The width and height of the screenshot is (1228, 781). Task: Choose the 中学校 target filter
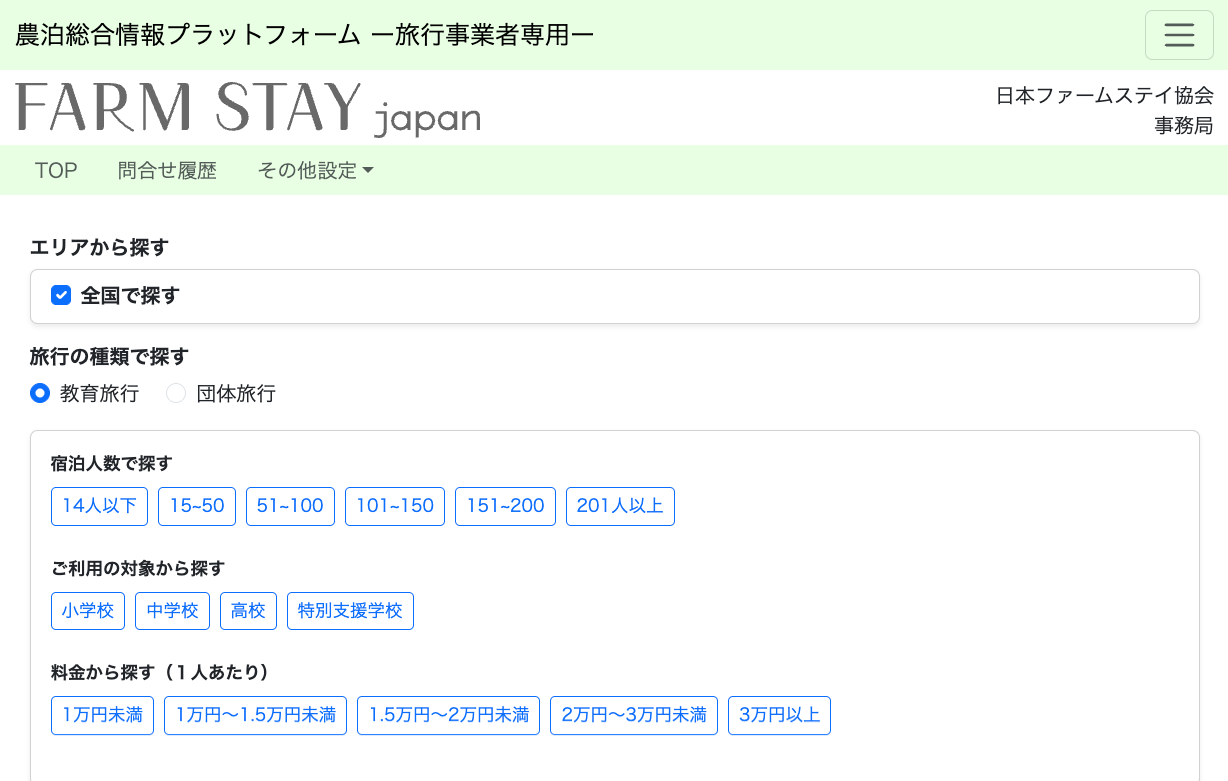pos(172,611)
